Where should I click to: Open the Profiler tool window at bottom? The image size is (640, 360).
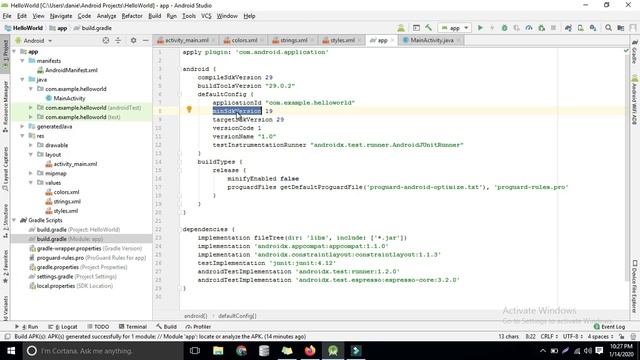pos(198,327)
